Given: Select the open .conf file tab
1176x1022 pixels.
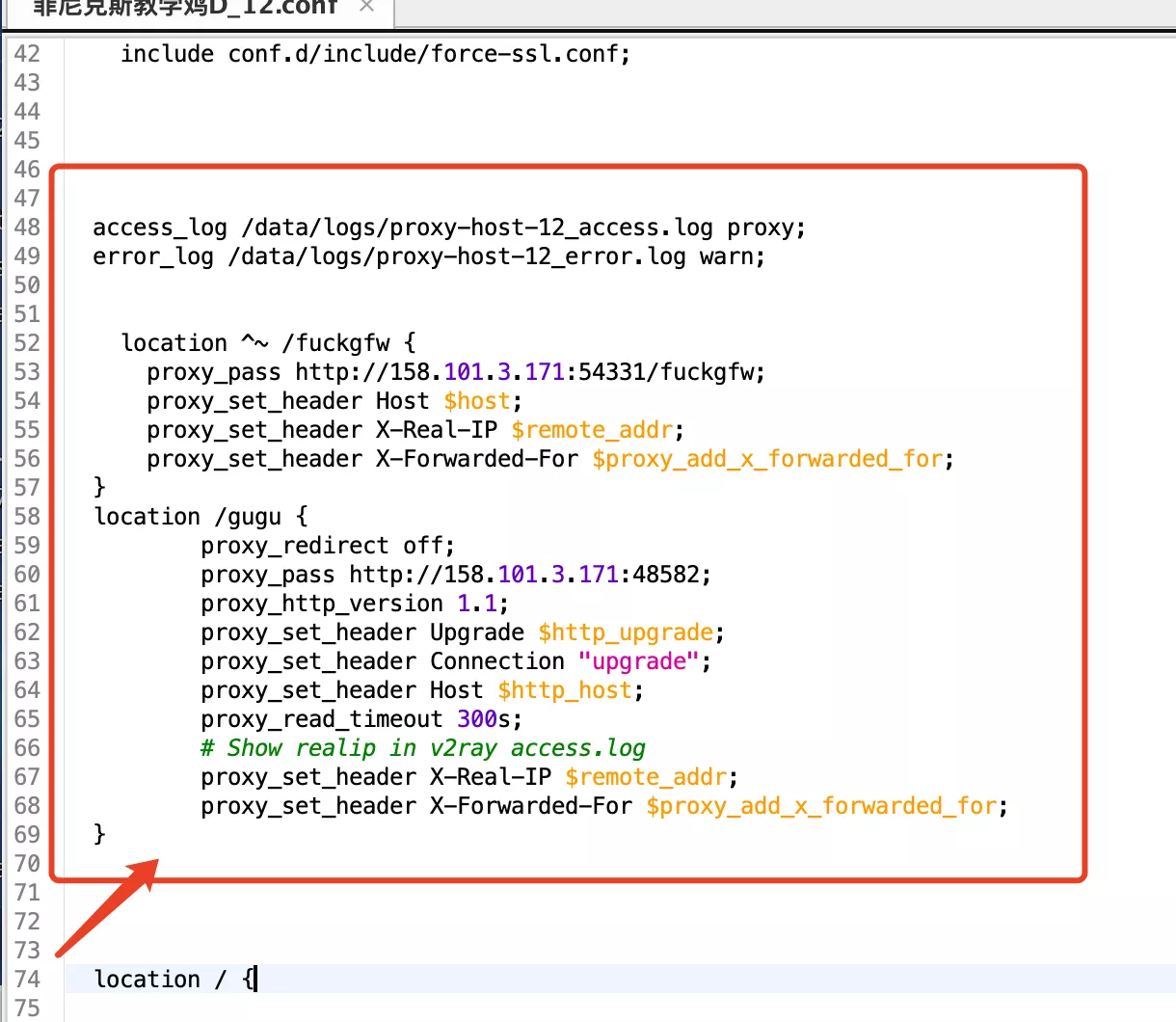Looking at the screenshot, I should pos(183,8).
